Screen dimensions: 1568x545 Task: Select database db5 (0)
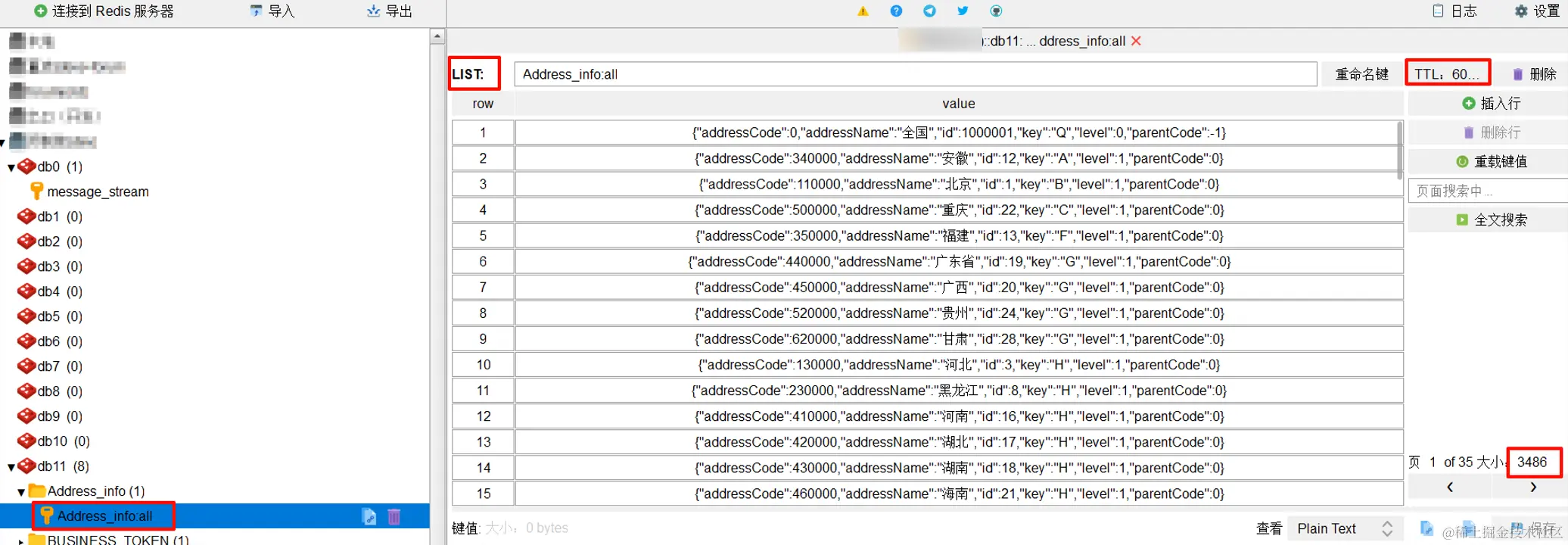tap(50, 316)
